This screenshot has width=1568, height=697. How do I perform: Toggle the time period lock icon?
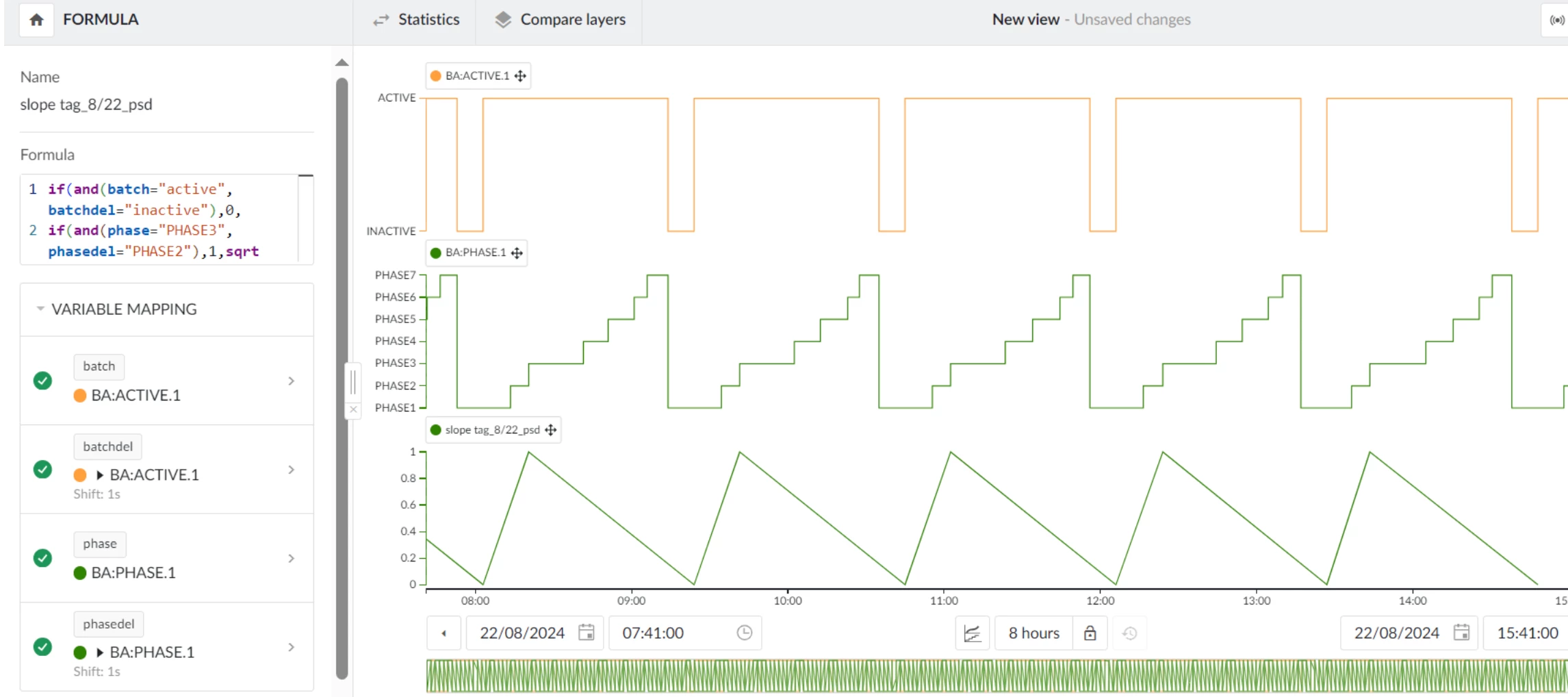tap(1090, 633)
